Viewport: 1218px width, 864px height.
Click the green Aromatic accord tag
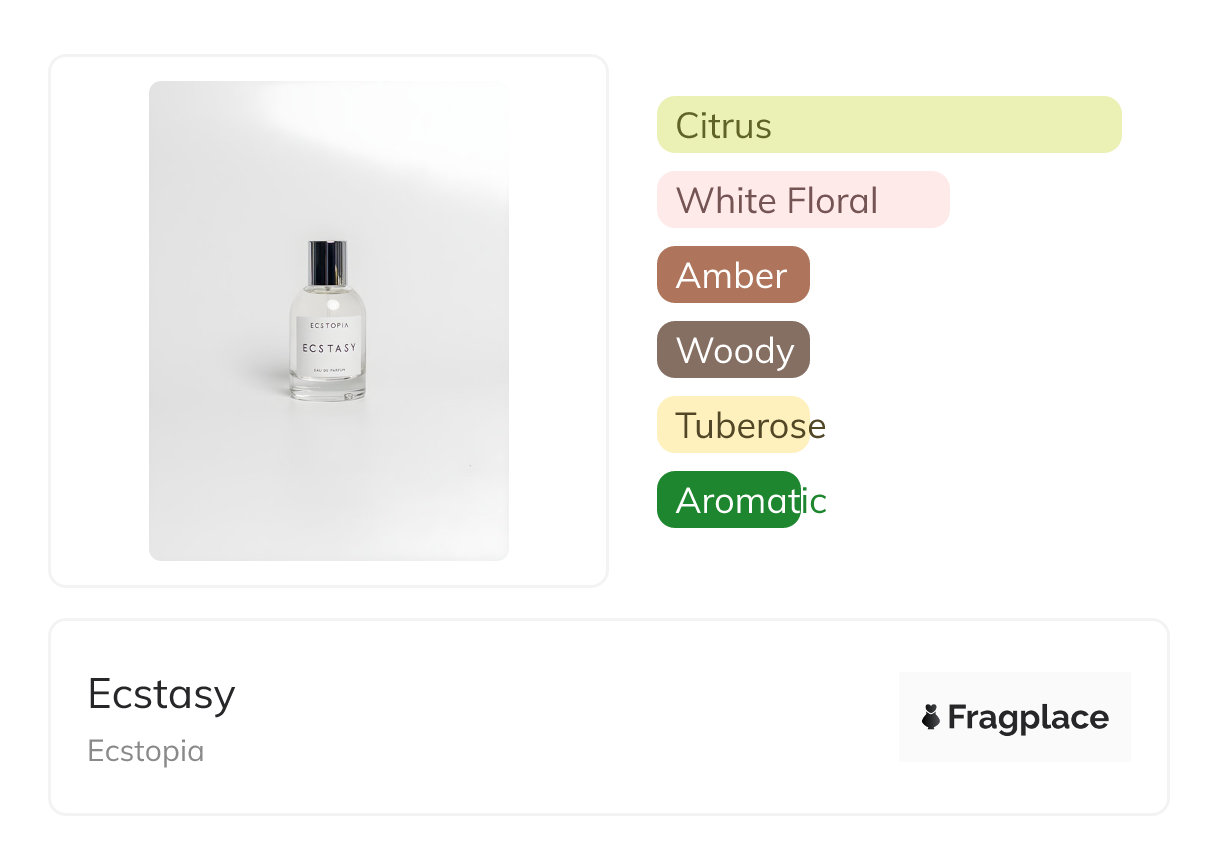tap(728, 500)
